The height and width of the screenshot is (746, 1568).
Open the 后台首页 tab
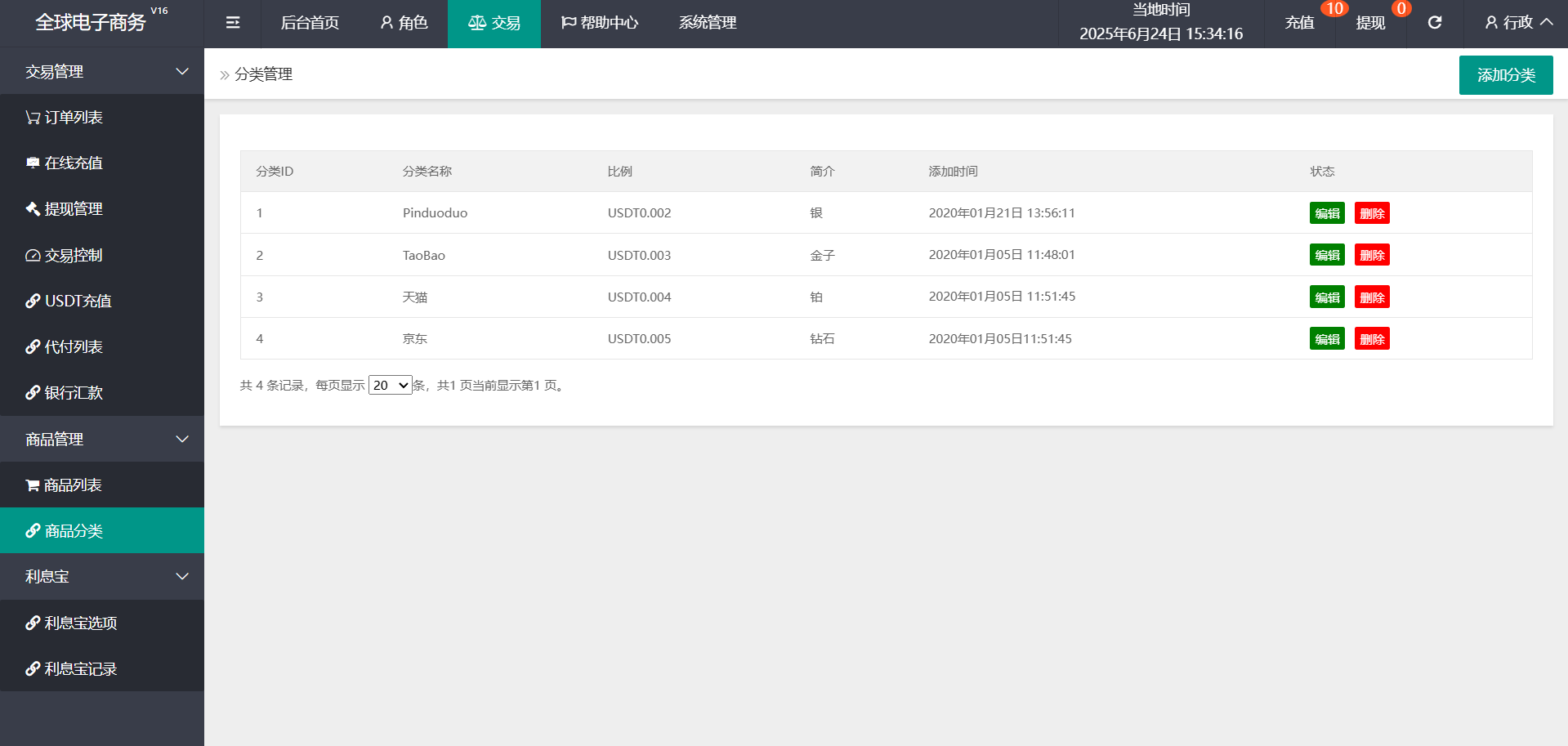(310, 23)
